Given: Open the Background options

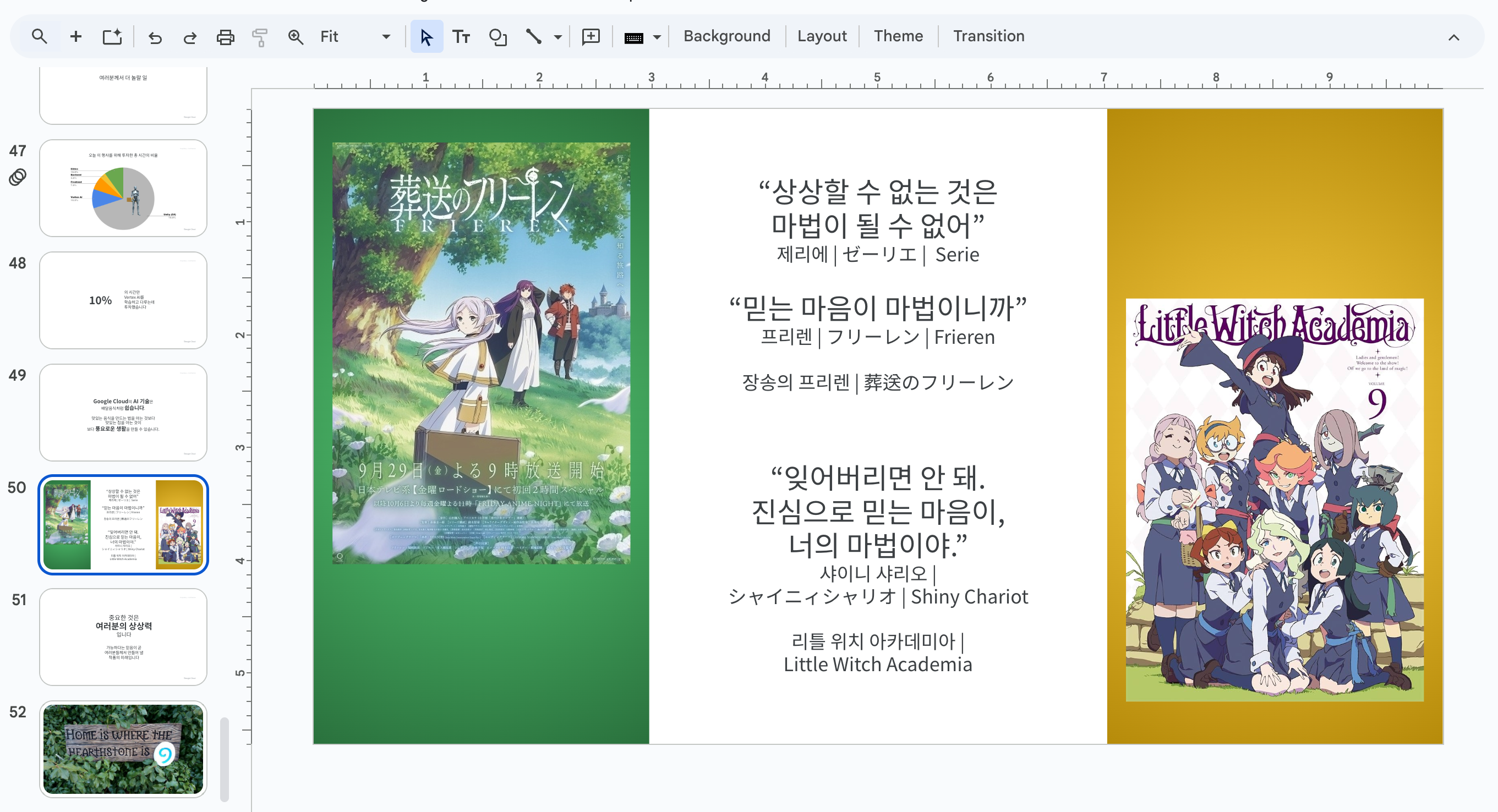Looking at the screenshot, I should pos(726,36).
